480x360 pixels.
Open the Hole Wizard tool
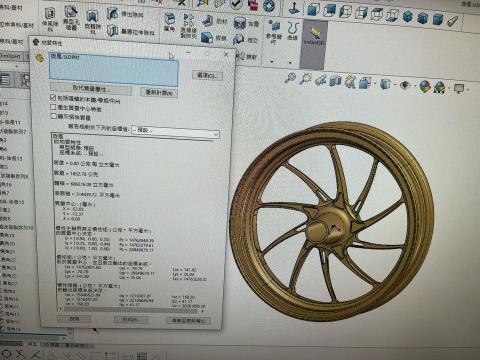pos(71,17)
